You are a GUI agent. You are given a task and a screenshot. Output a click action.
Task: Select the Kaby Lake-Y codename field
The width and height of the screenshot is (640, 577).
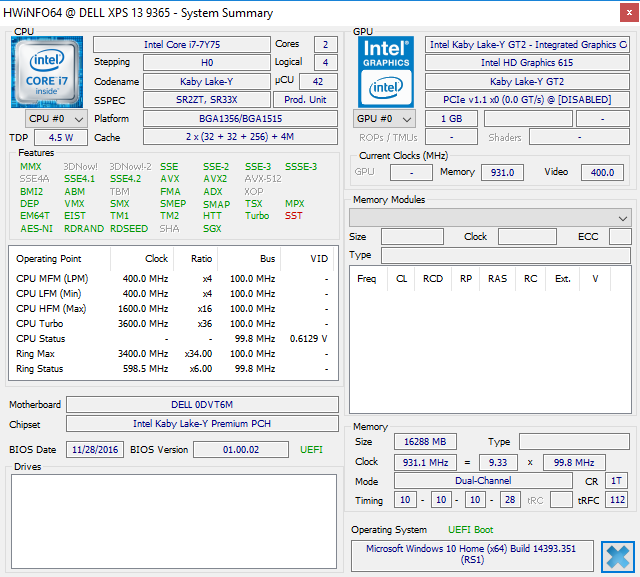[x=206, y=82]
